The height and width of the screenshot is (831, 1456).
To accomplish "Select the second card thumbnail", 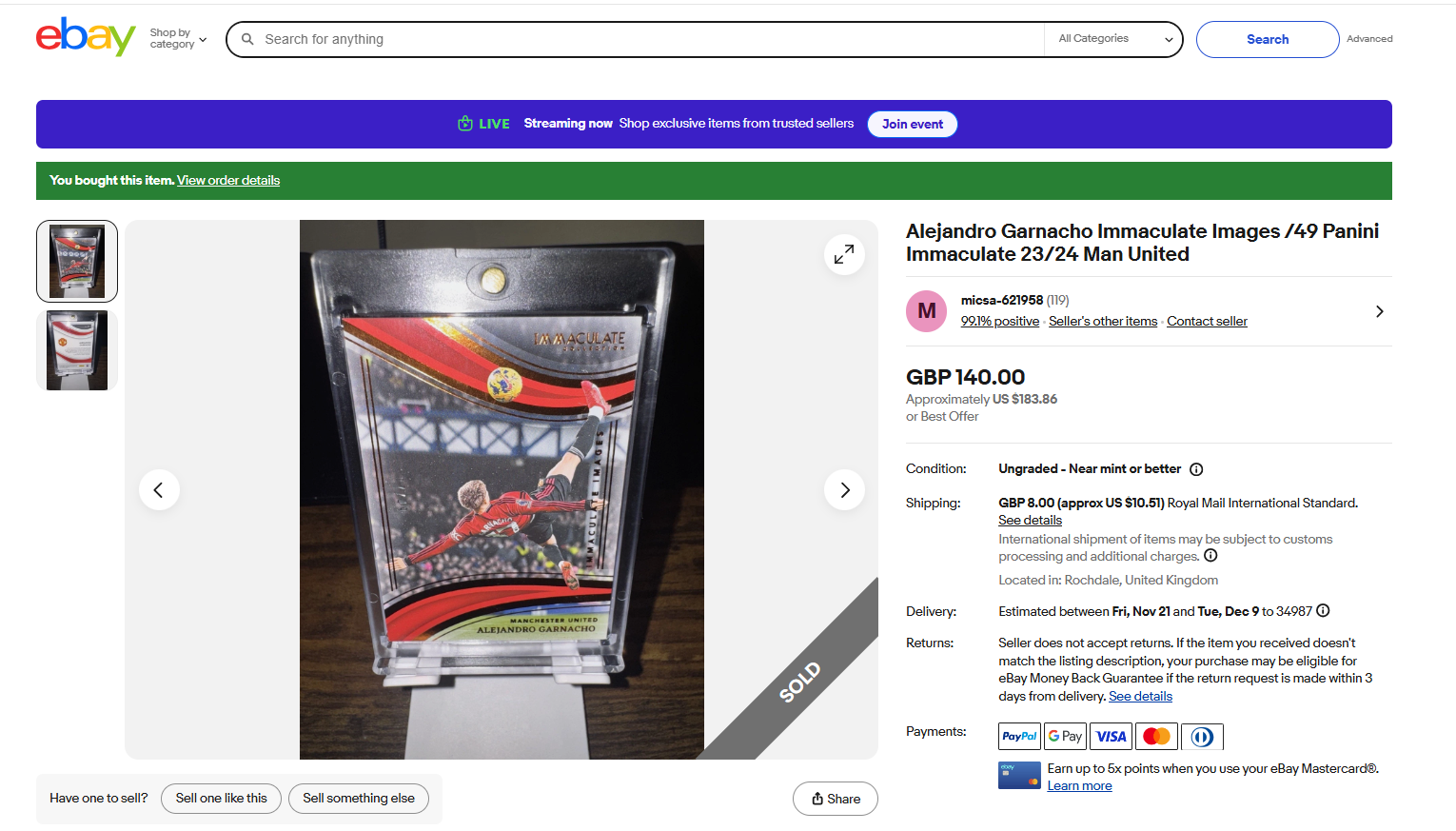I will coord(77,350).
